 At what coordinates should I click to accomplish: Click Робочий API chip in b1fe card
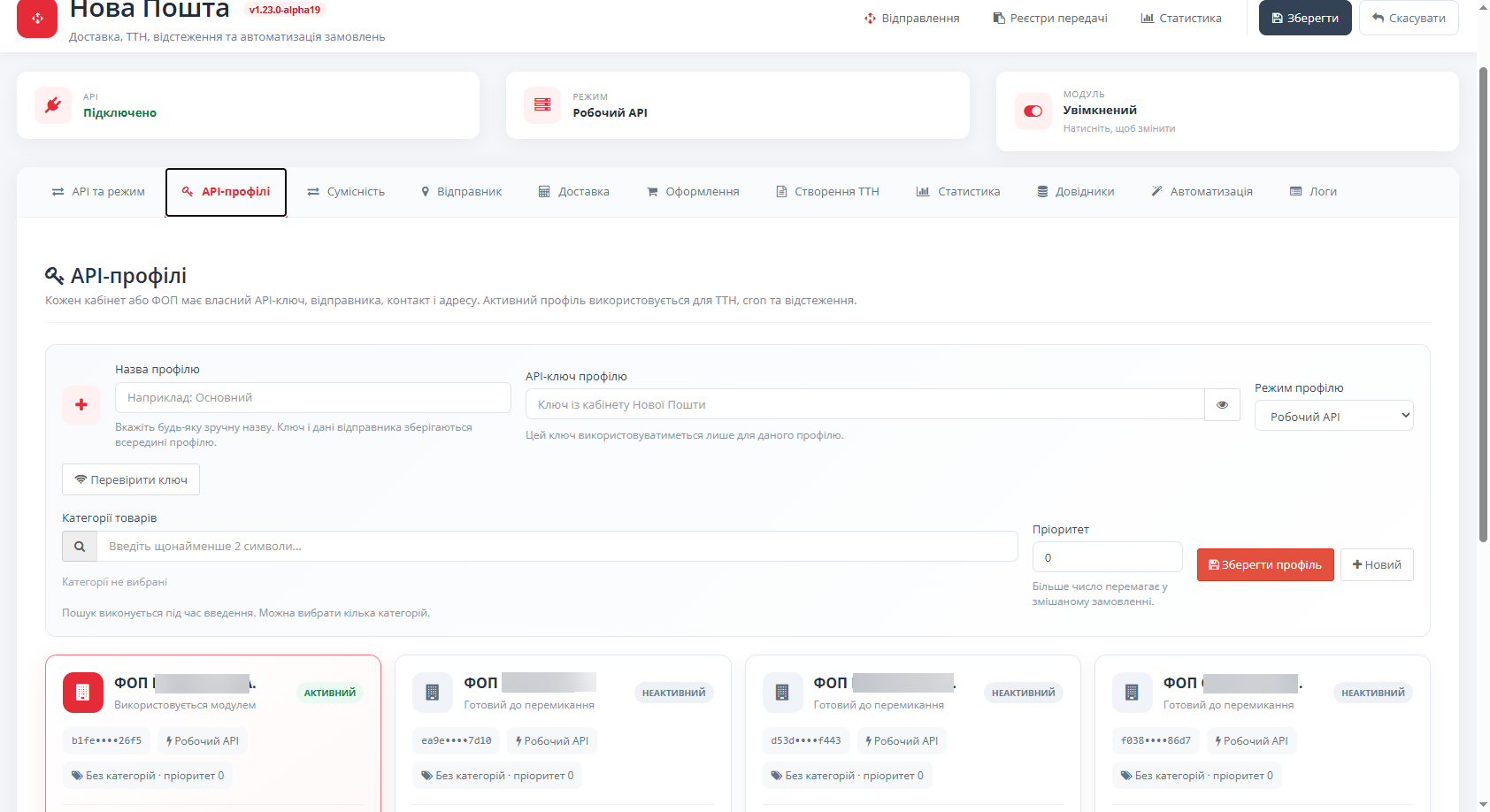click(203, 741)
